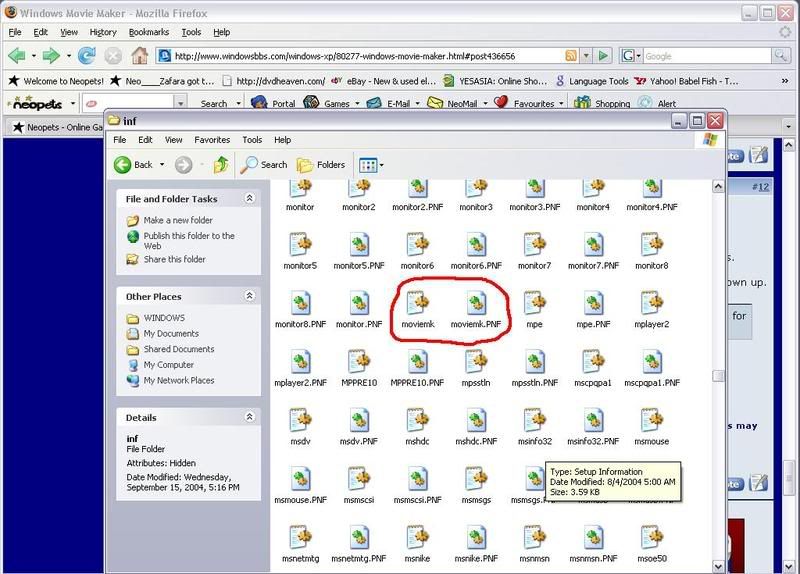The image size is (800, 574).
Task: Select the mpe.PNF file
Action: [x=593, y=309]
